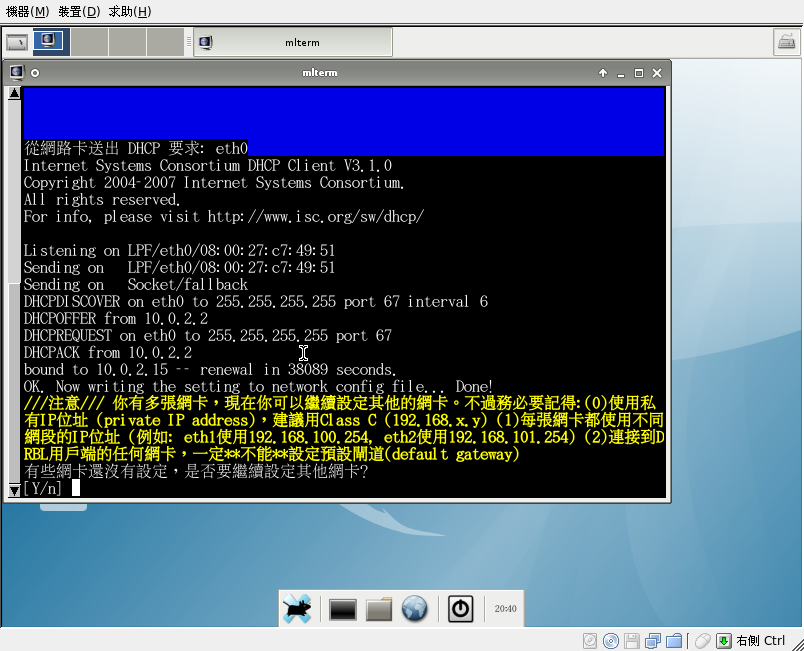
Task: Switch to the third workspace in pager
Action: [x=127, y=42]
